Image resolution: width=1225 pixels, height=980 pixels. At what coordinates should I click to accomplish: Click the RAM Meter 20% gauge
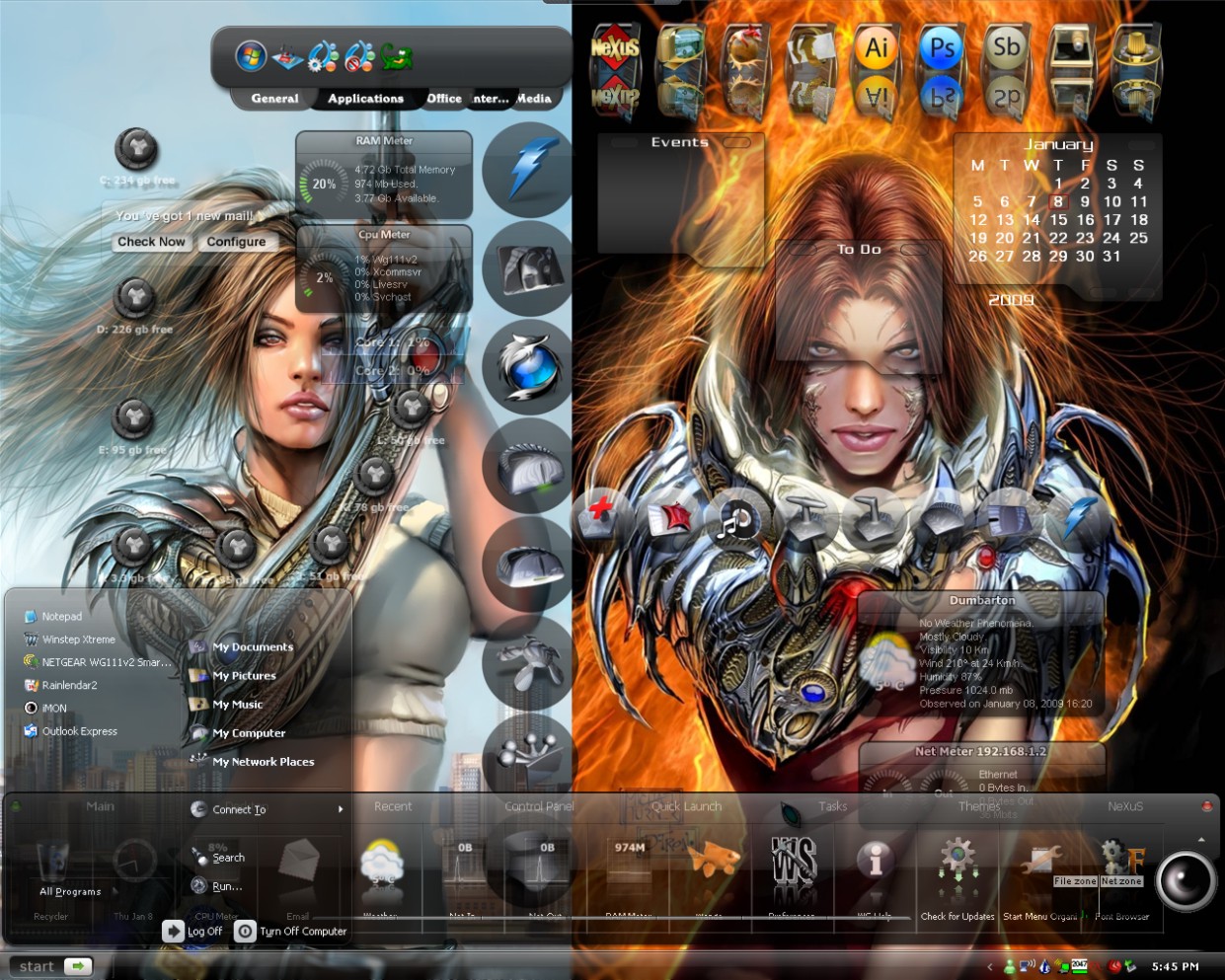tap(324, 184)
